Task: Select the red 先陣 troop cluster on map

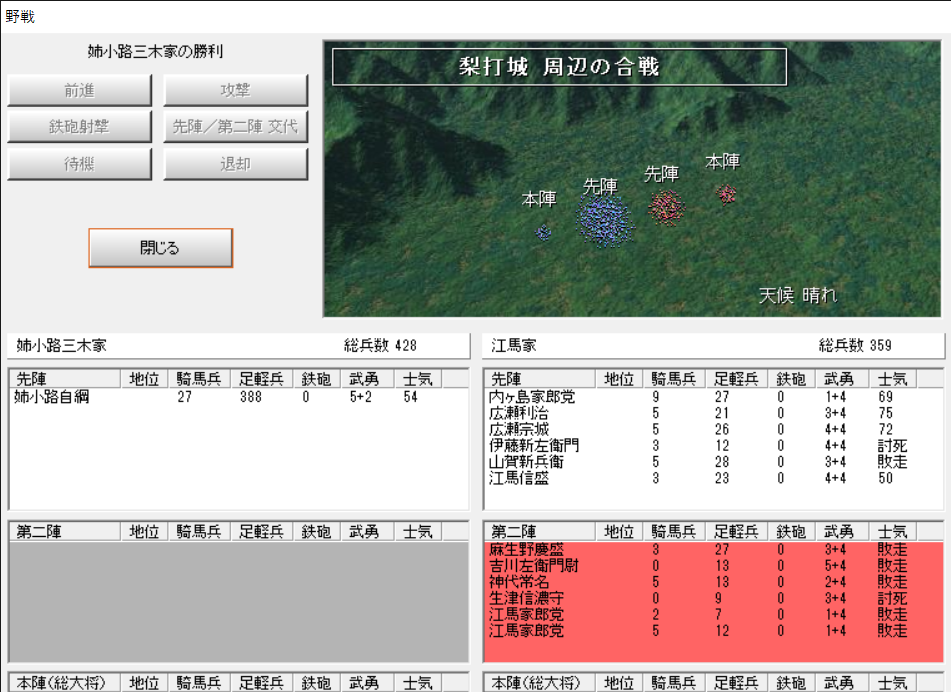Action: [666, 206]
